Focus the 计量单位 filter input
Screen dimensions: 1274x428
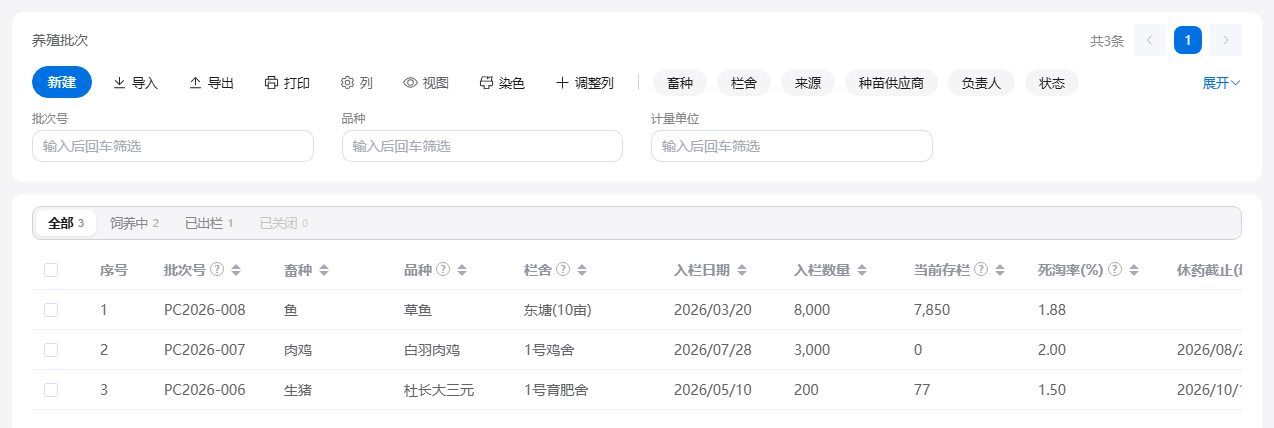[x=792, y=146]
